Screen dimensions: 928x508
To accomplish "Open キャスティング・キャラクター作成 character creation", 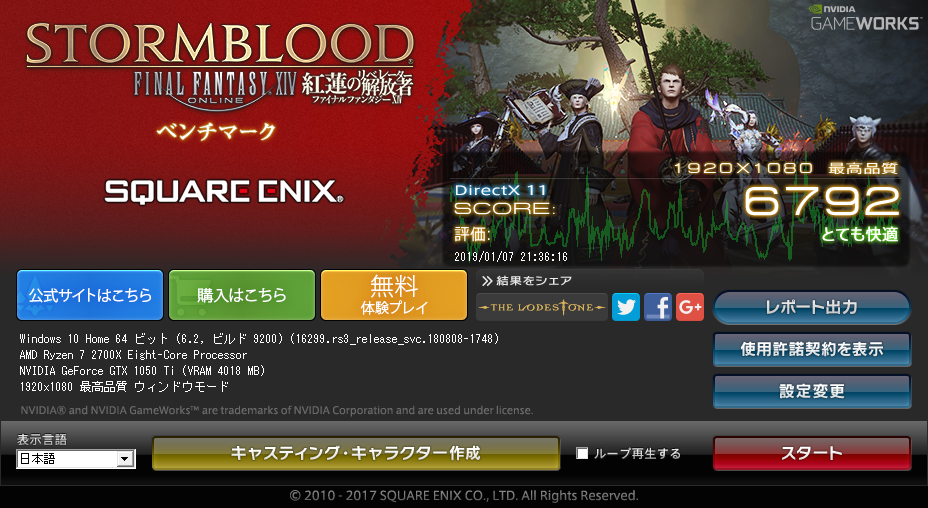I will coord(356,454).
